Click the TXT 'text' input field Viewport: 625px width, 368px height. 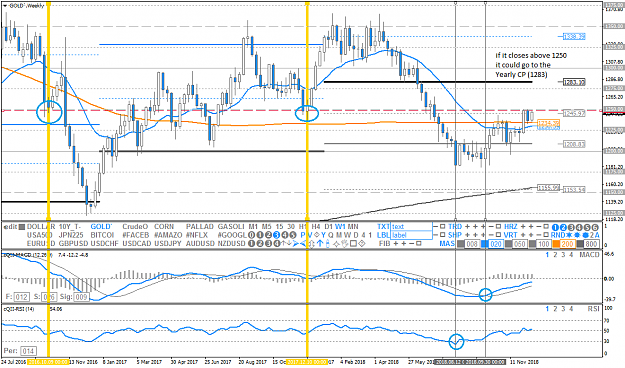(x=411, y=226)
